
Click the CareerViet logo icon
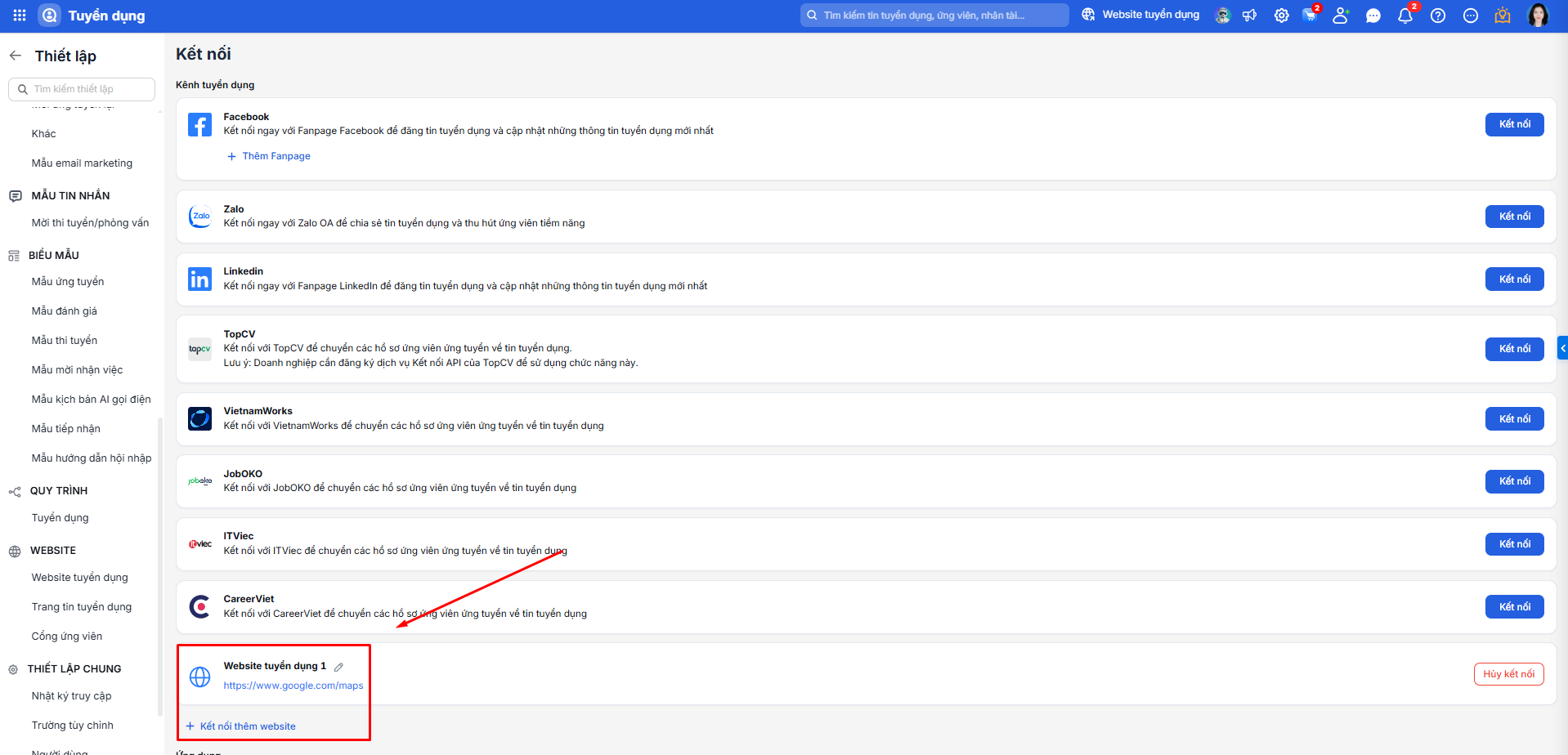[x=199, y=607]
